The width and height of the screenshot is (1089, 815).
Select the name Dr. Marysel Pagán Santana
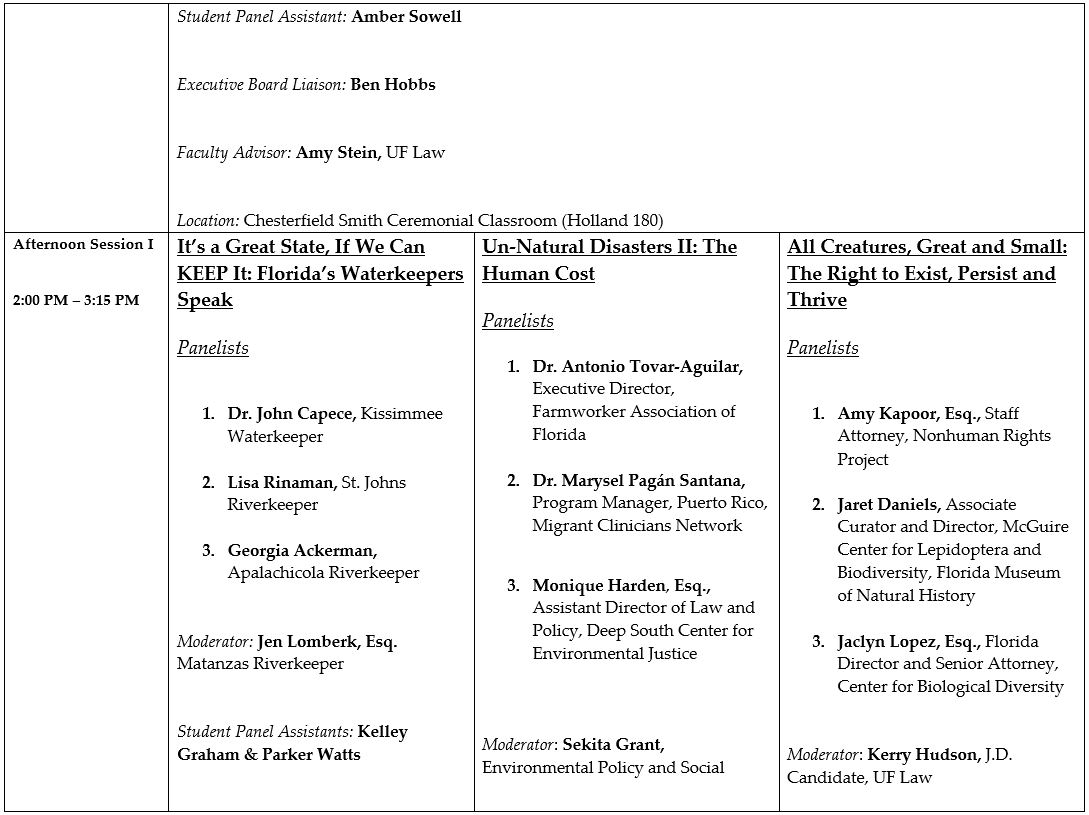click(x=638, y=481)
